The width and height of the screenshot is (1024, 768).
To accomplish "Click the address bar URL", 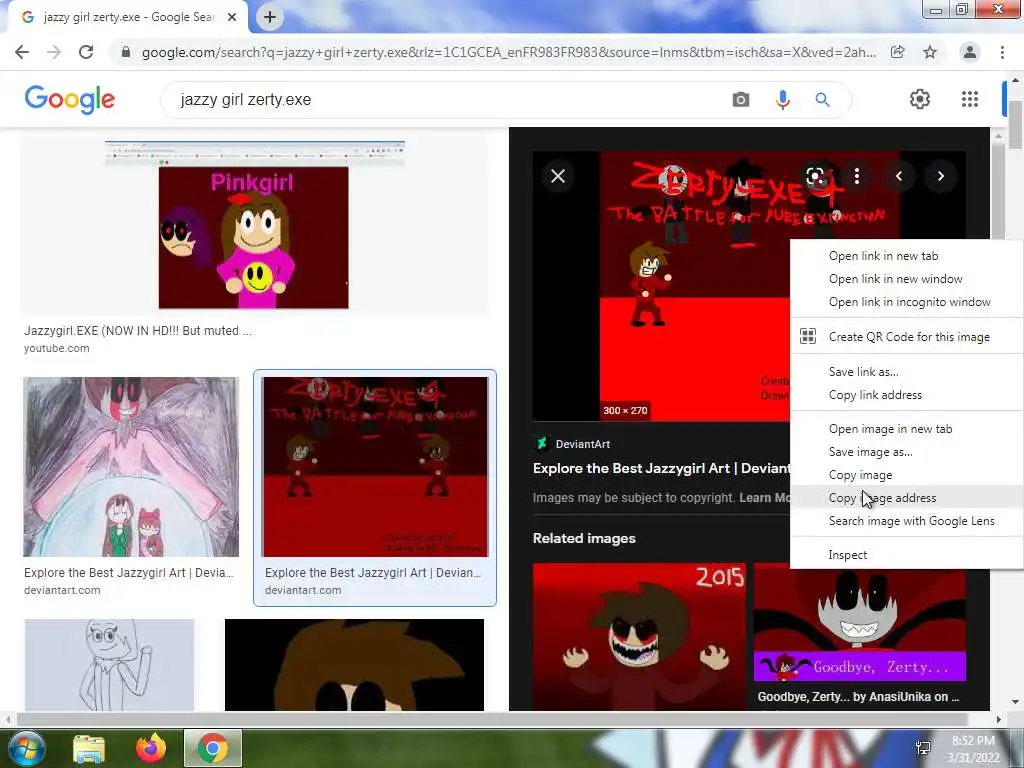I will [509, 52].
